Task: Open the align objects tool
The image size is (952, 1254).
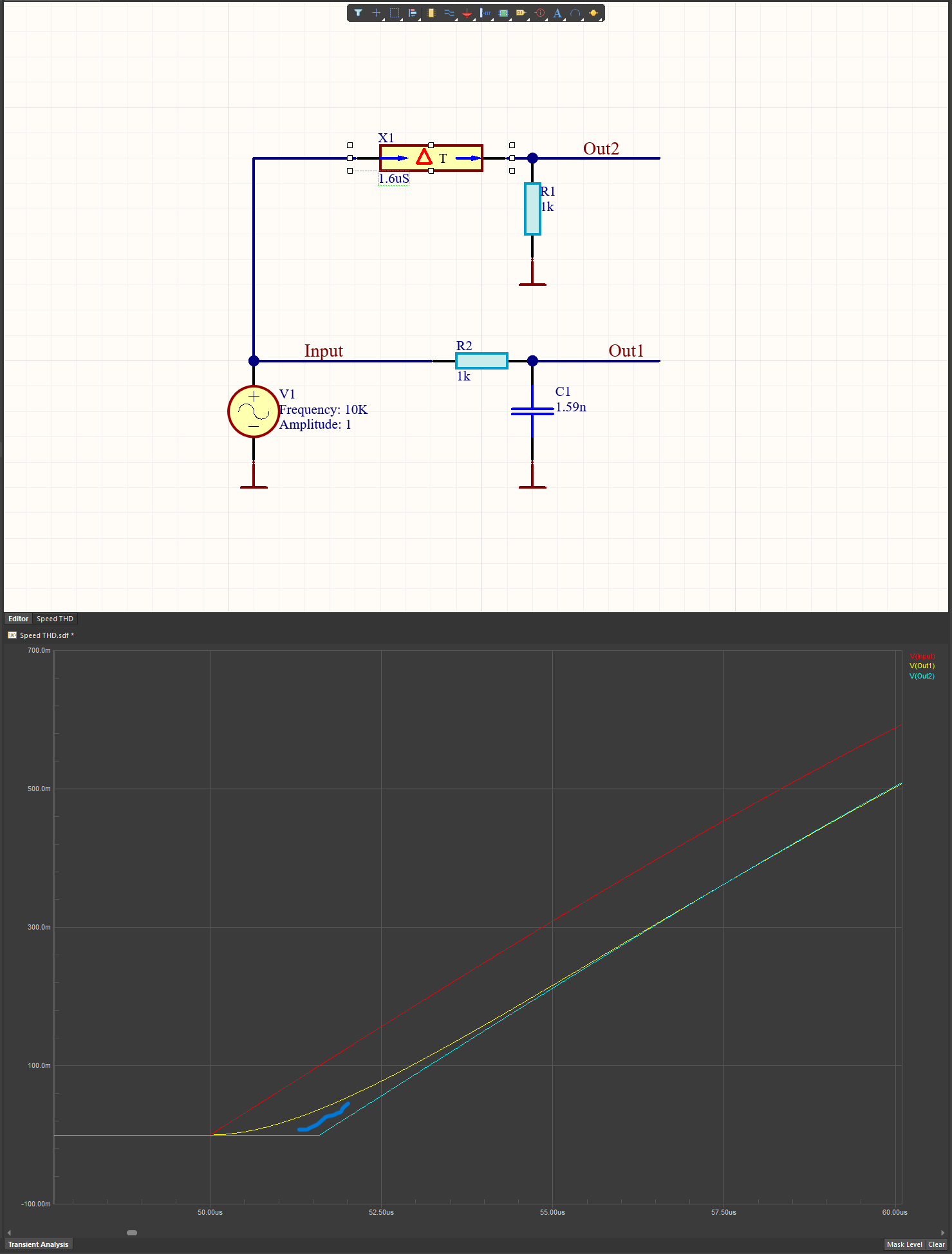Action: pos(413,13)
